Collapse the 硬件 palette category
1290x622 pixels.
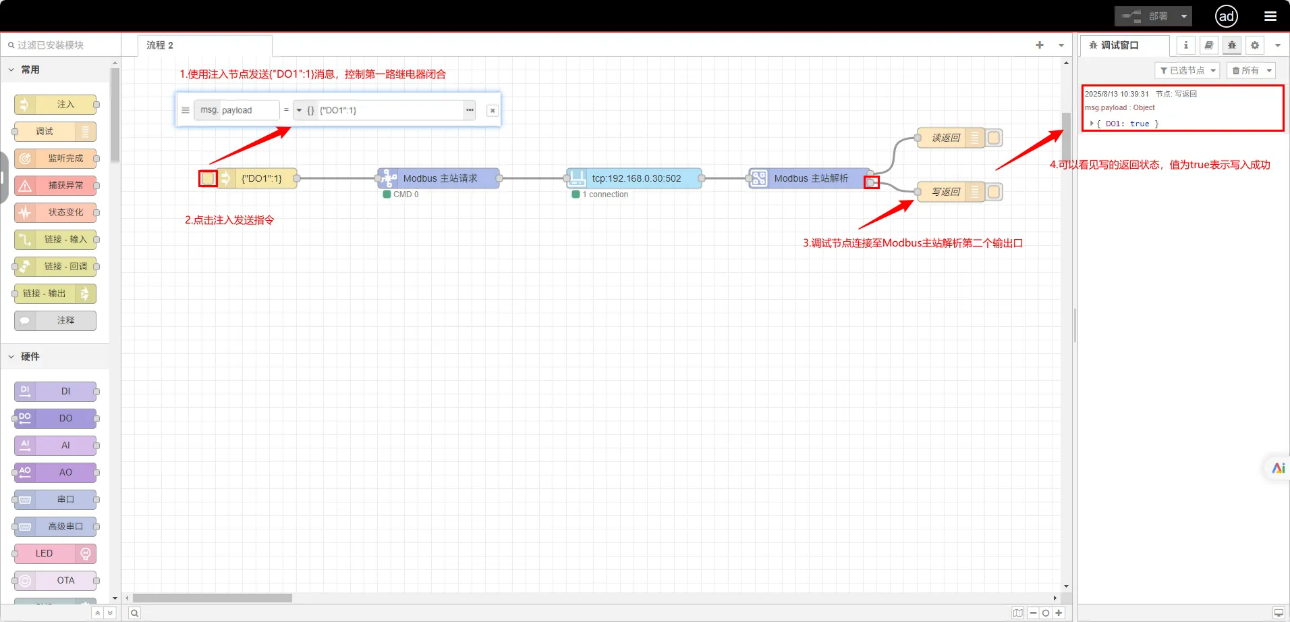(12, 357)
